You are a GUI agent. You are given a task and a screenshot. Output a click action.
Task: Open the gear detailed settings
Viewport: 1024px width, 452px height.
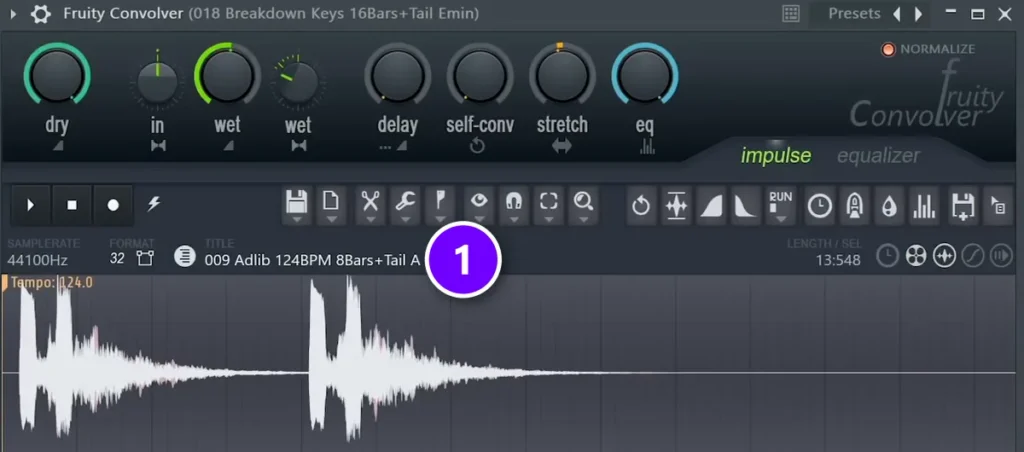pos(40,14)
